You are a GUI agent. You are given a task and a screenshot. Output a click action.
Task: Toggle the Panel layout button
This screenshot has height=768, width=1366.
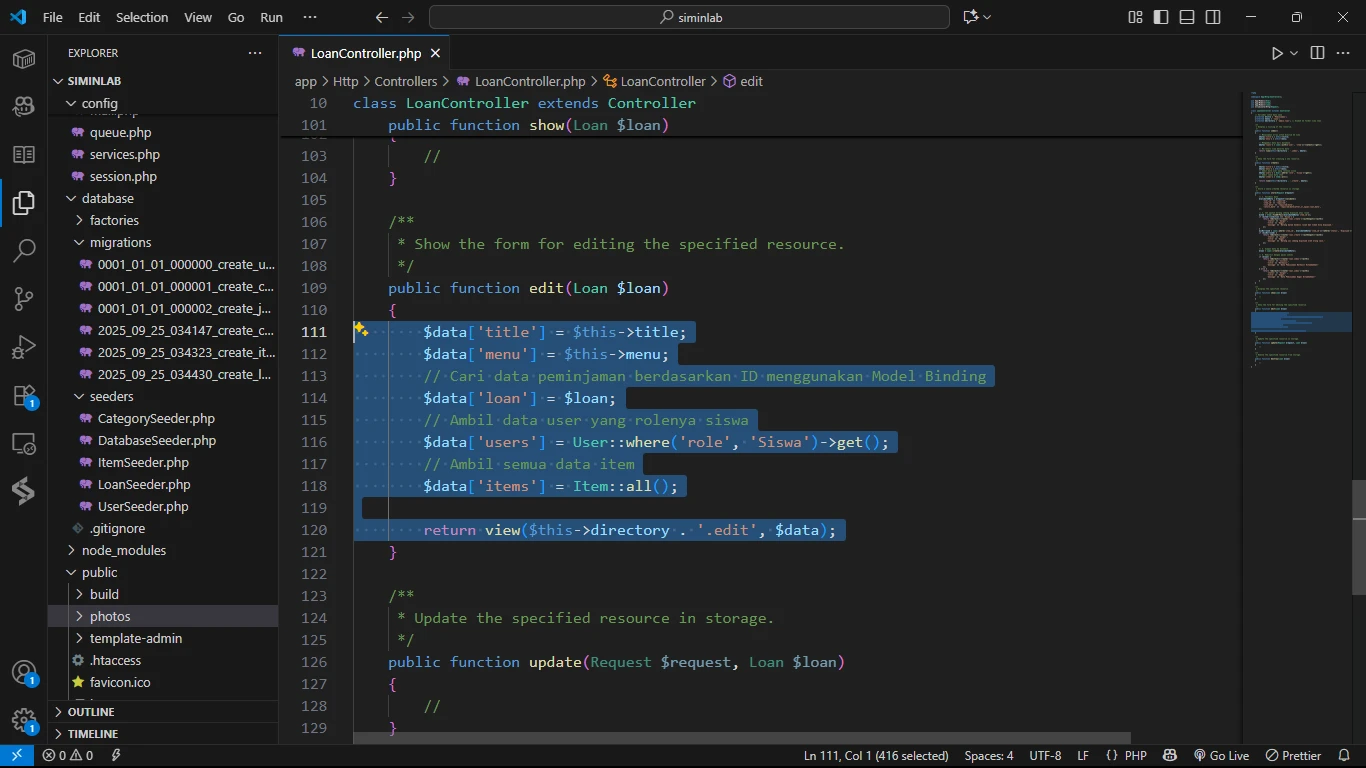click(1187, 17)
